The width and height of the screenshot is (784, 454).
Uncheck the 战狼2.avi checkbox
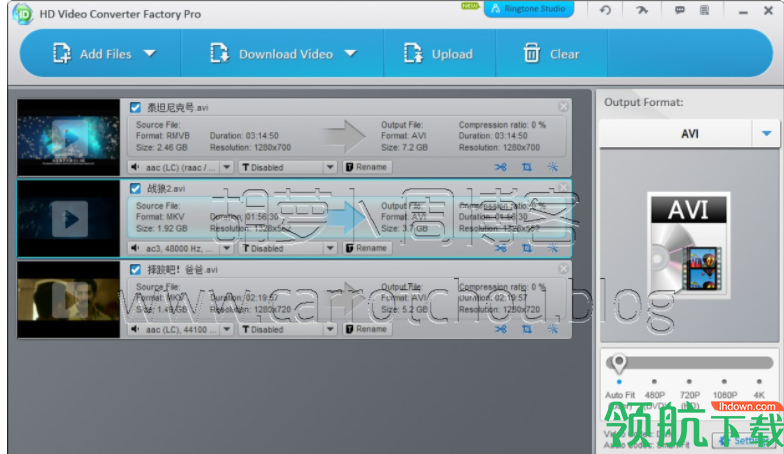pos(135,188)
